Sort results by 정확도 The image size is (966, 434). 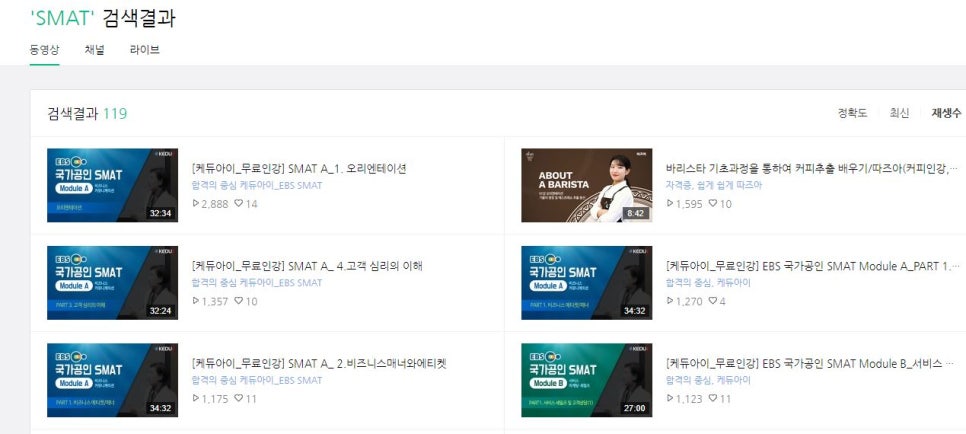point(852,113)
